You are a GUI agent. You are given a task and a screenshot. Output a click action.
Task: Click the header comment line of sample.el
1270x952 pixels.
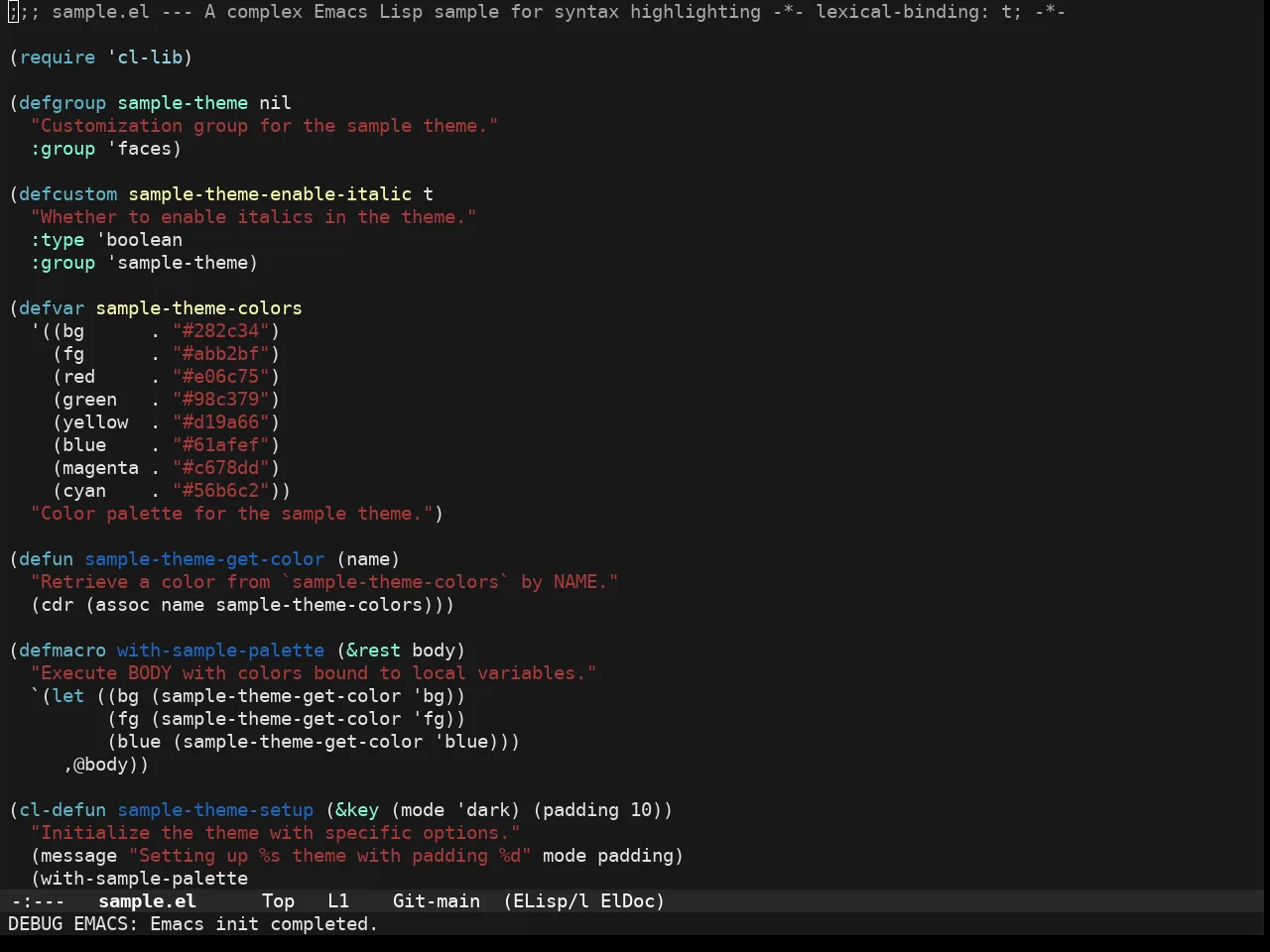[537, 11]
